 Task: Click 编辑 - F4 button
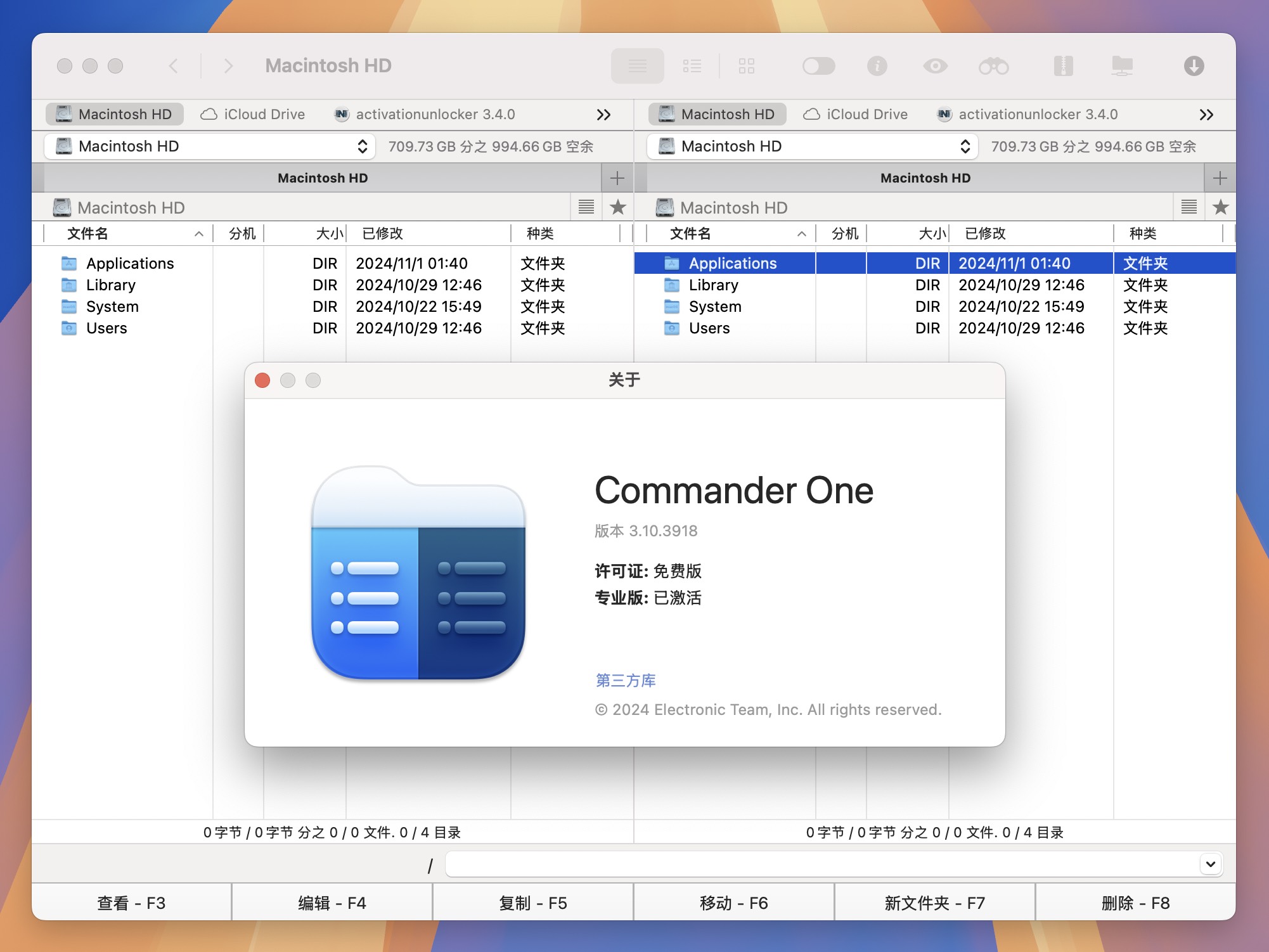click(x=332, y=903)
